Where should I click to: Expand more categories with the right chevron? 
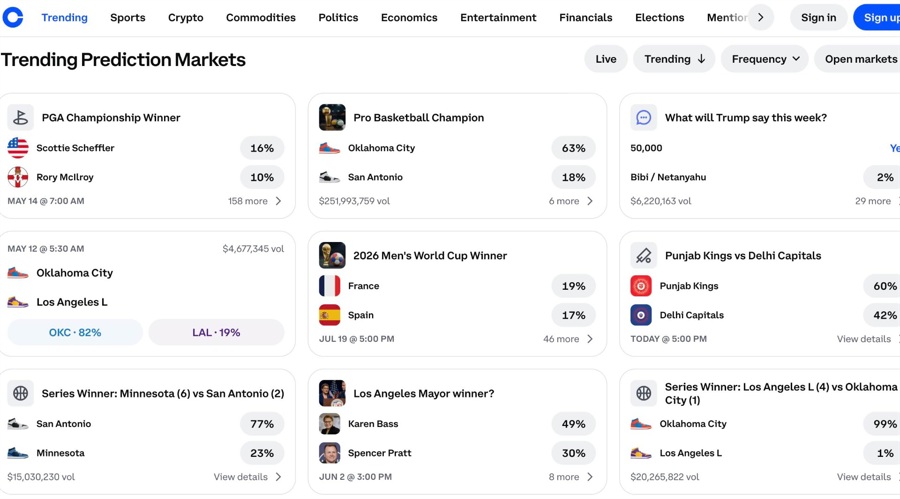click(761, 17)
